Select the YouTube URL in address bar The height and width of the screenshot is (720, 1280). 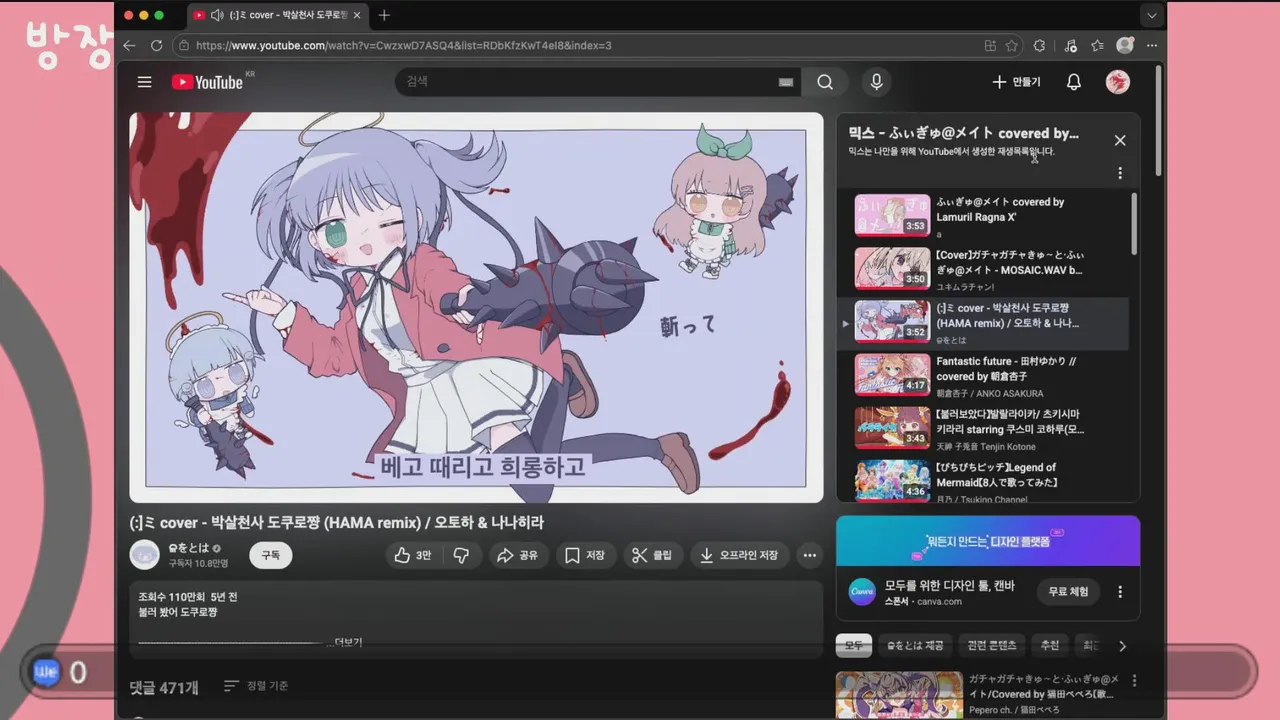click(x=403, y=45)
